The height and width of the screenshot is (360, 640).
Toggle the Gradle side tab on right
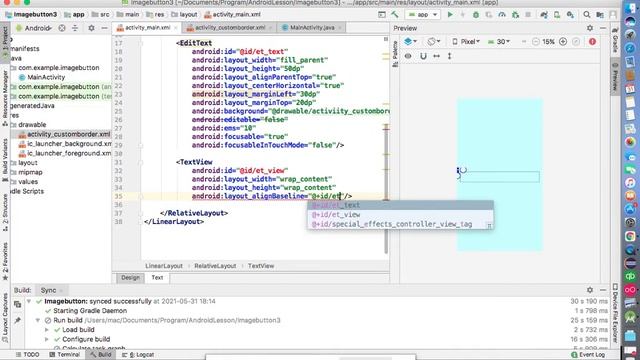pos(615,40)
